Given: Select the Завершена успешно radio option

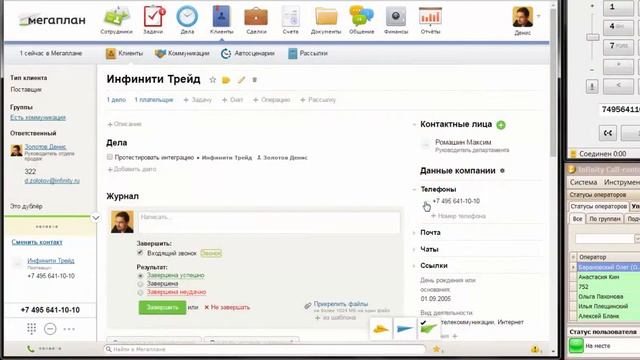Looking at the screenshot, I should point(140,276).
